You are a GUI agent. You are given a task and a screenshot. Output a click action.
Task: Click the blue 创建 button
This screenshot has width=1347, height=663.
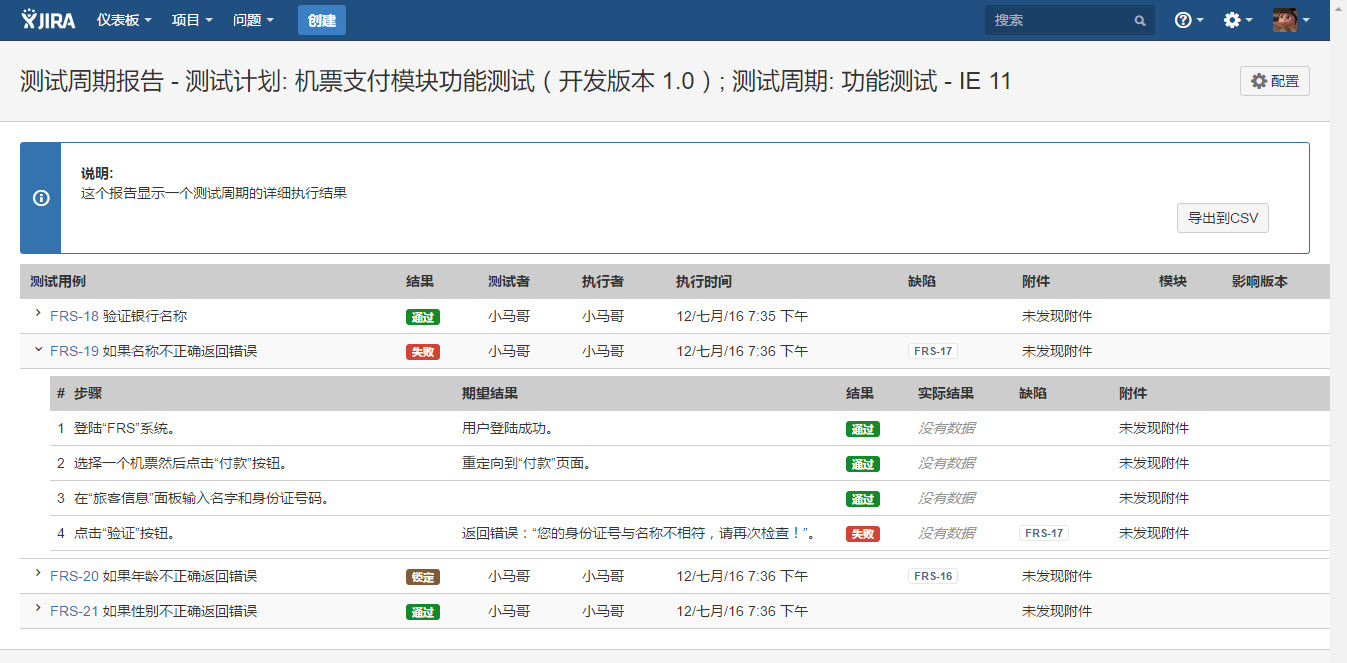[x=322, y=20]
